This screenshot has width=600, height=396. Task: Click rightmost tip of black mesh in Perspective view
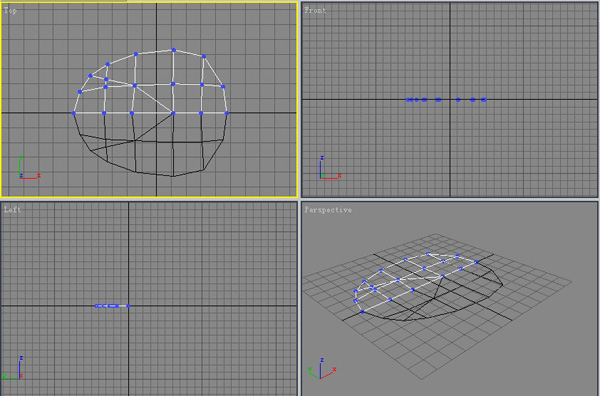(x=502, y=285)
